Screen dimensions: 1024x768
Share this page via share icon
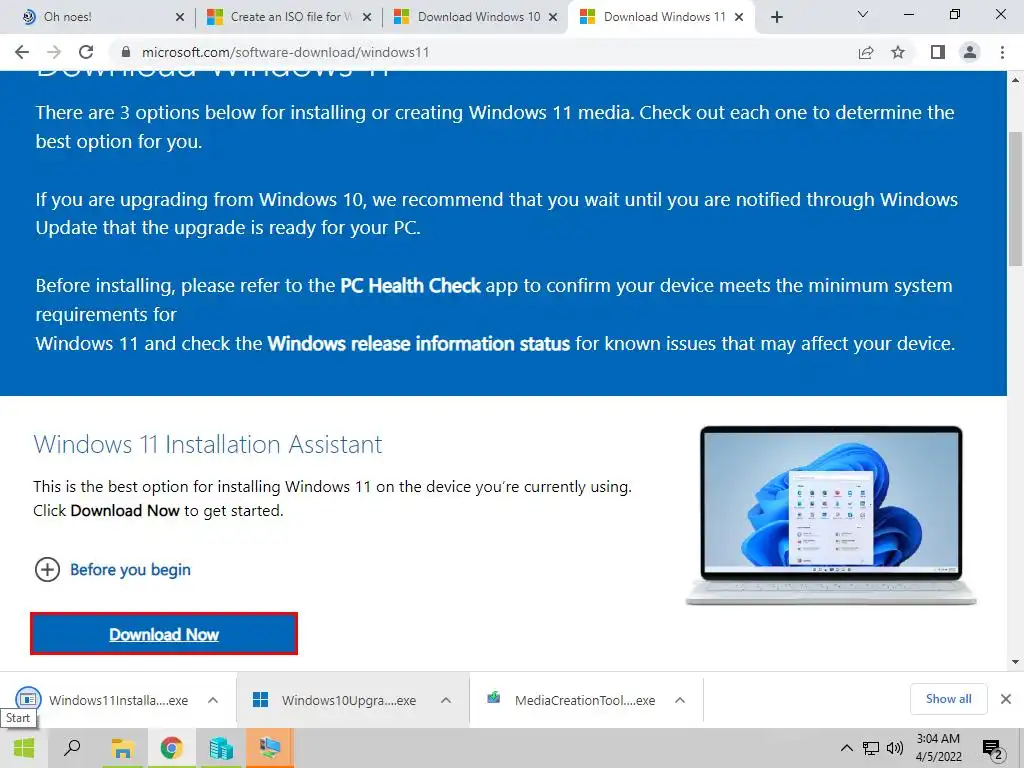866,52
